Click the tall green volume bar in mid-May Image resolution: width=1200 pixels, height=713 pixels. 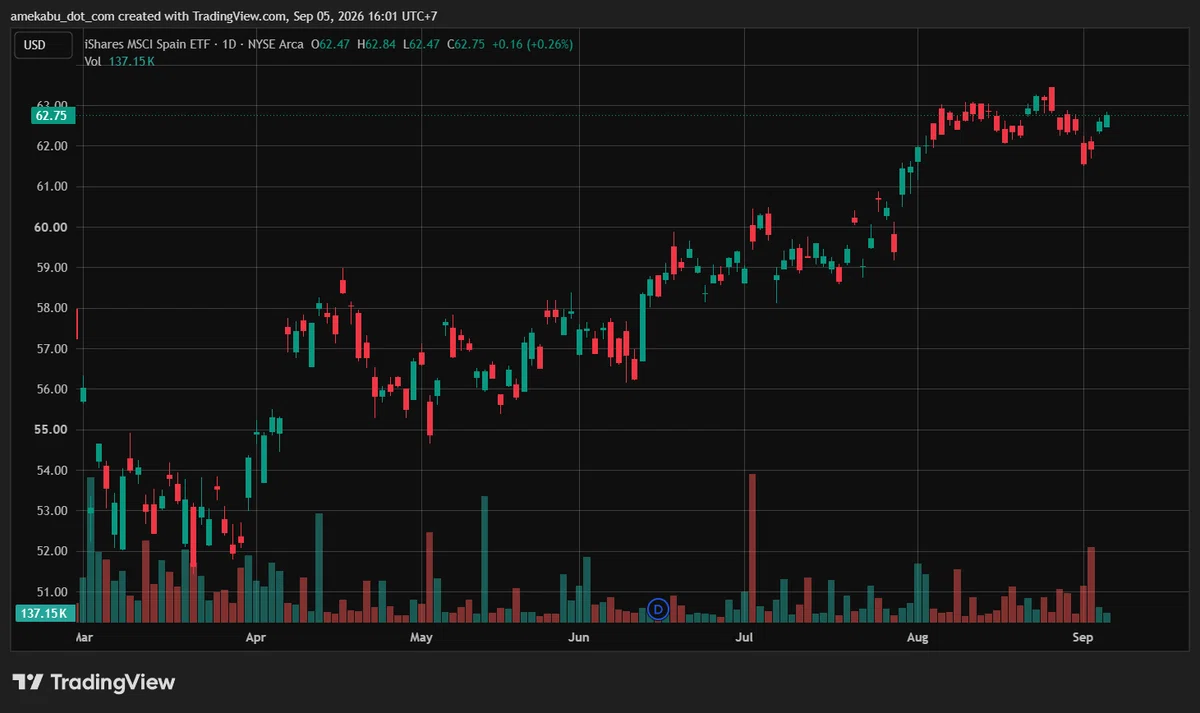[x=485, y=559]
